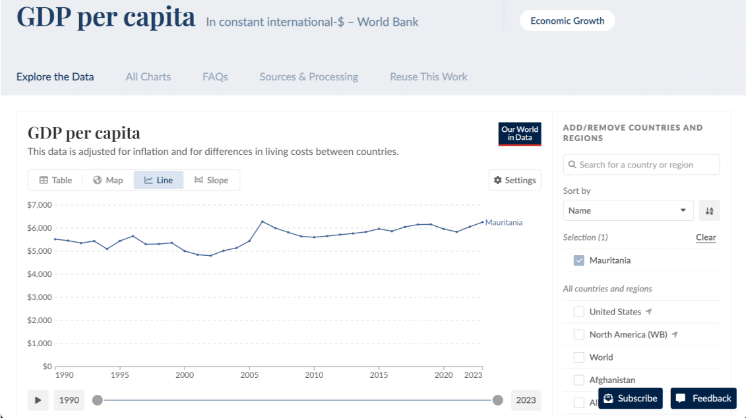Image resolution: width=746 pixels, height=418 pixels.
Task: Open the FAQs tab
Action: pos(215,76)
